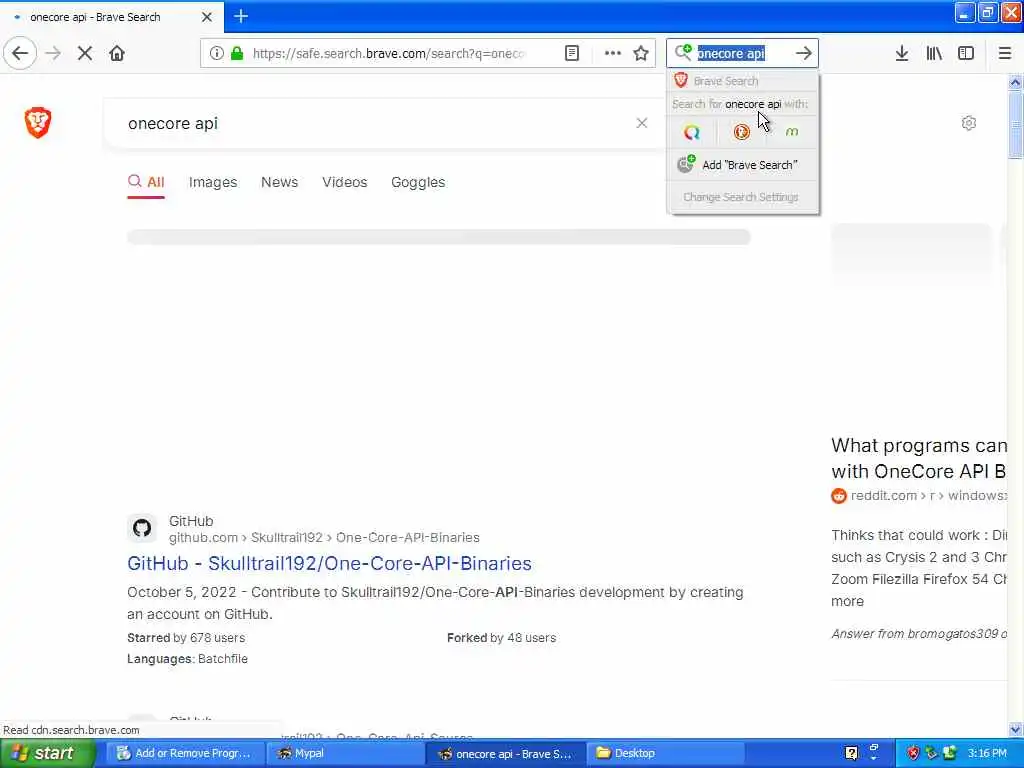Click the system tray clock 3:16 PM
The height and width of the screenshot is (768, 1024).
[987, 754]
